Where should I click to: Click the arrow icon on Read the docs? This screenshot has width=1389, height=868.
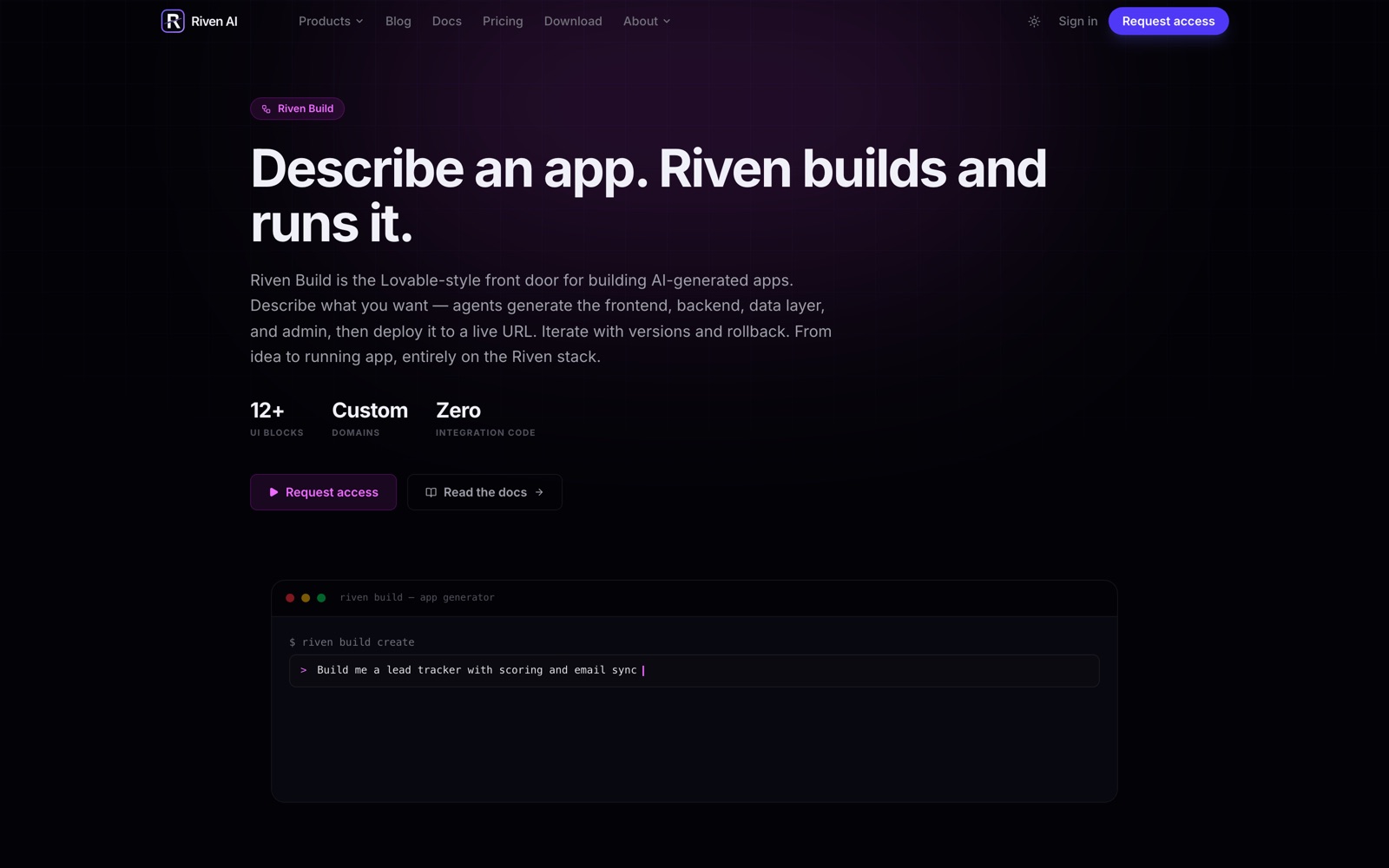point(539,492)
